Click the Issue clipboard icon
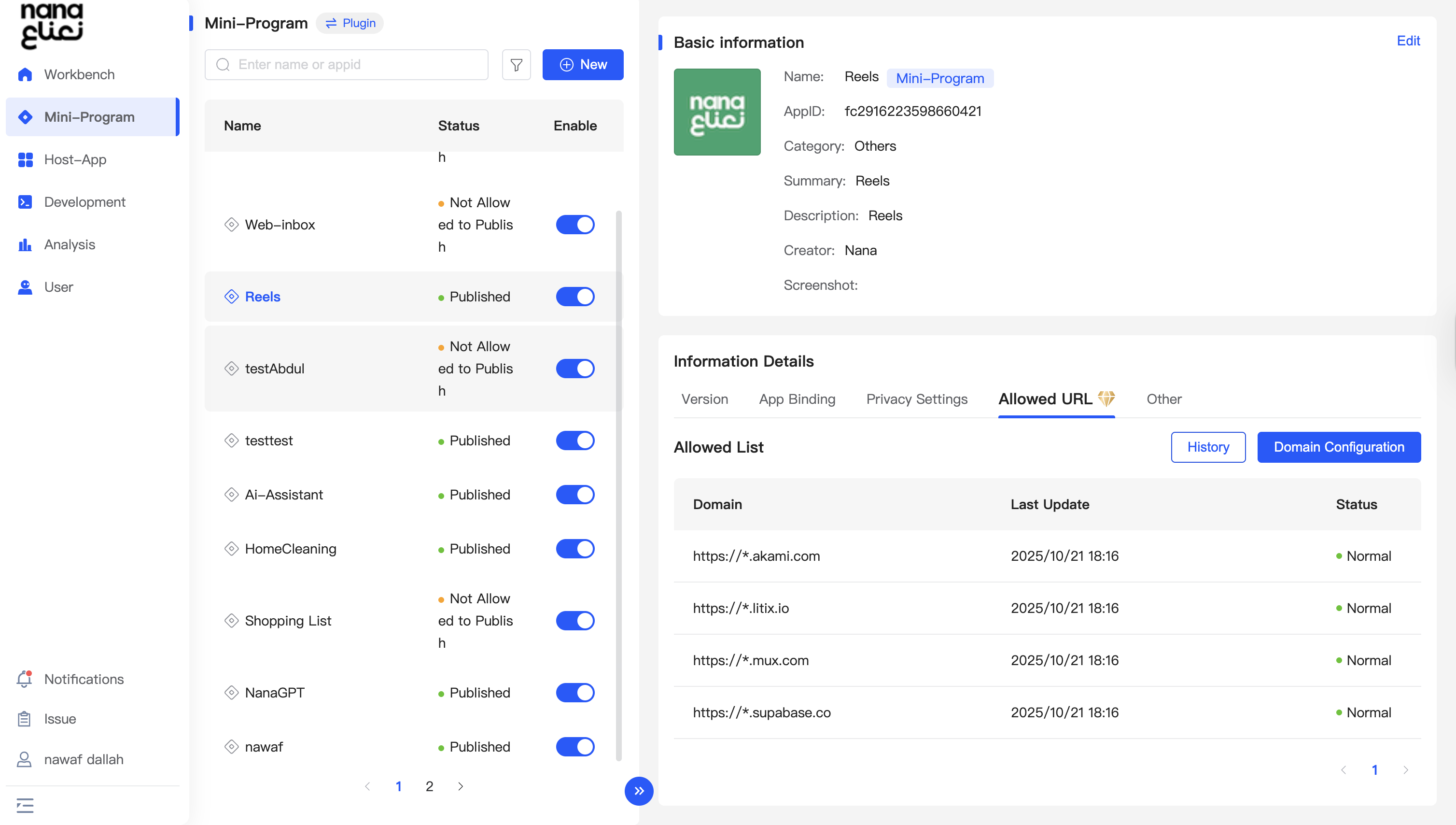Image resolution: width=1456 pixels, height=825 pixels. [x=24, y=719]
